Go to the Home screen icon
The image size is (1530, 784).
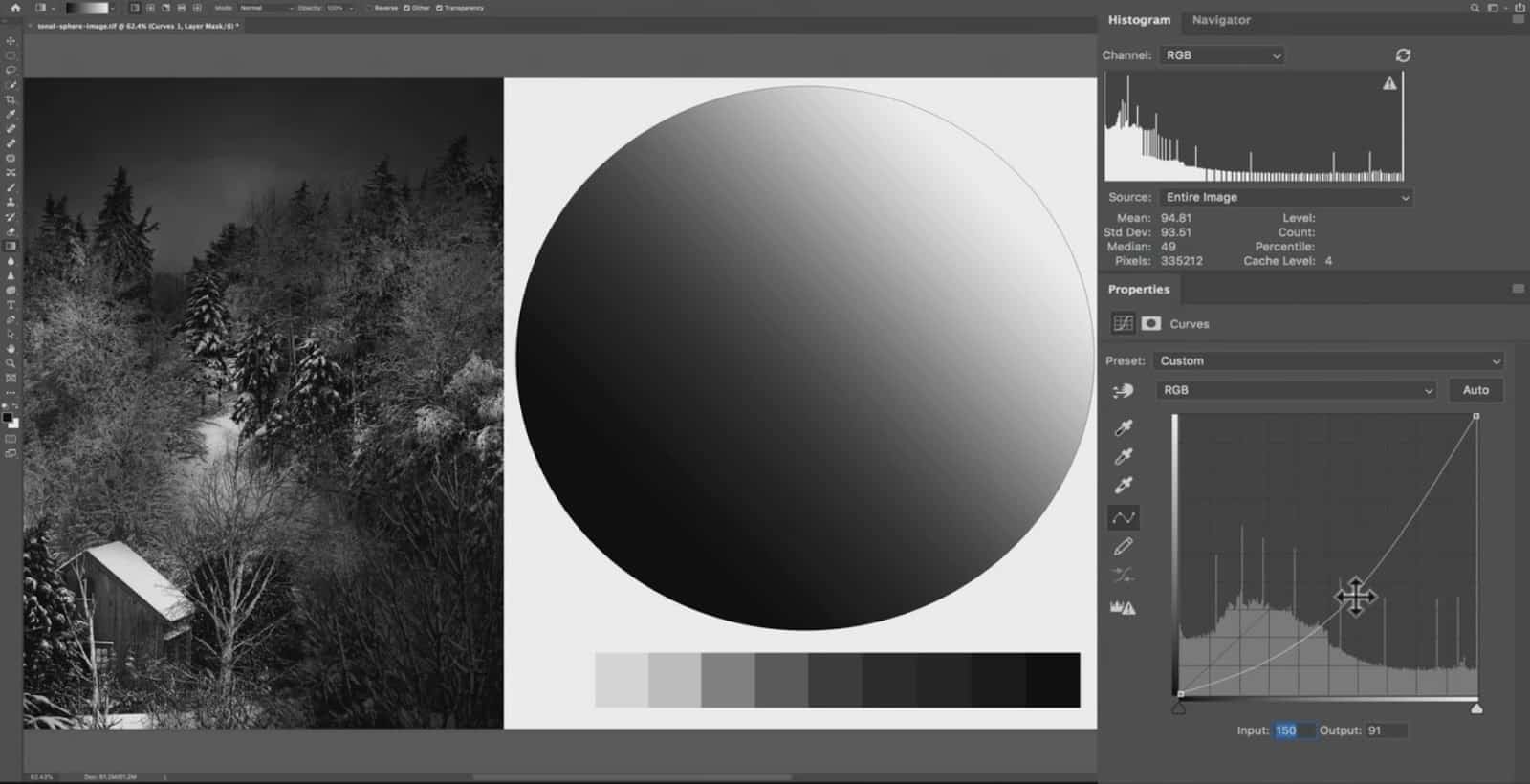[x=15, y=8]
